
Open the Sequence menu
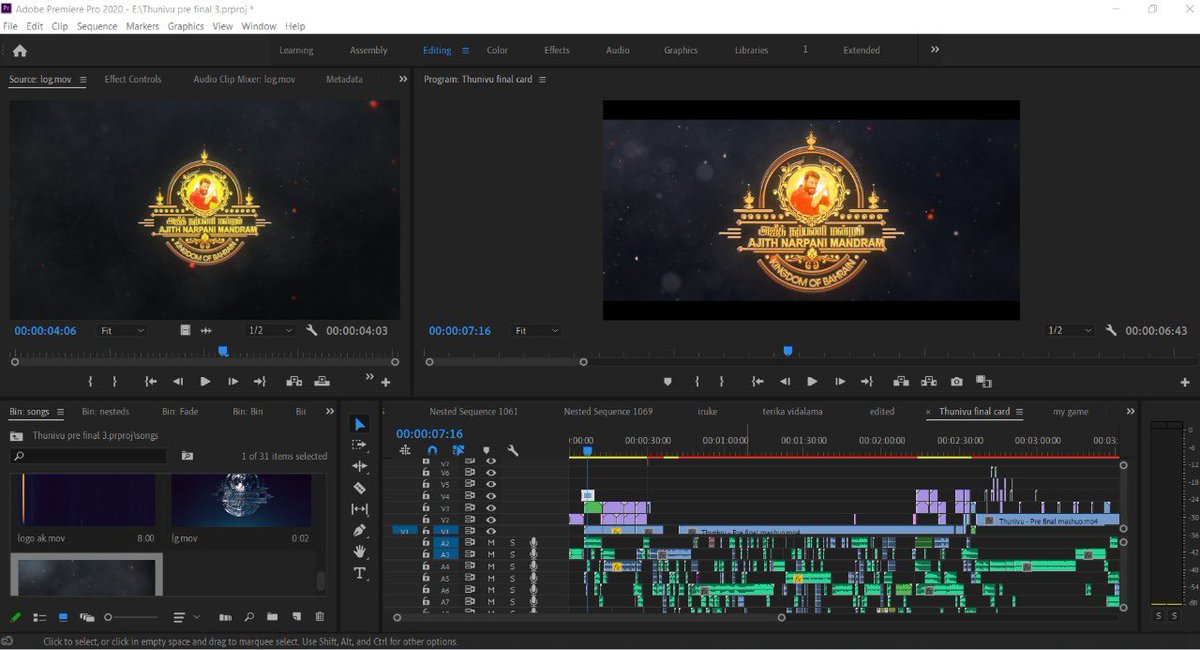tap(97, 26)
